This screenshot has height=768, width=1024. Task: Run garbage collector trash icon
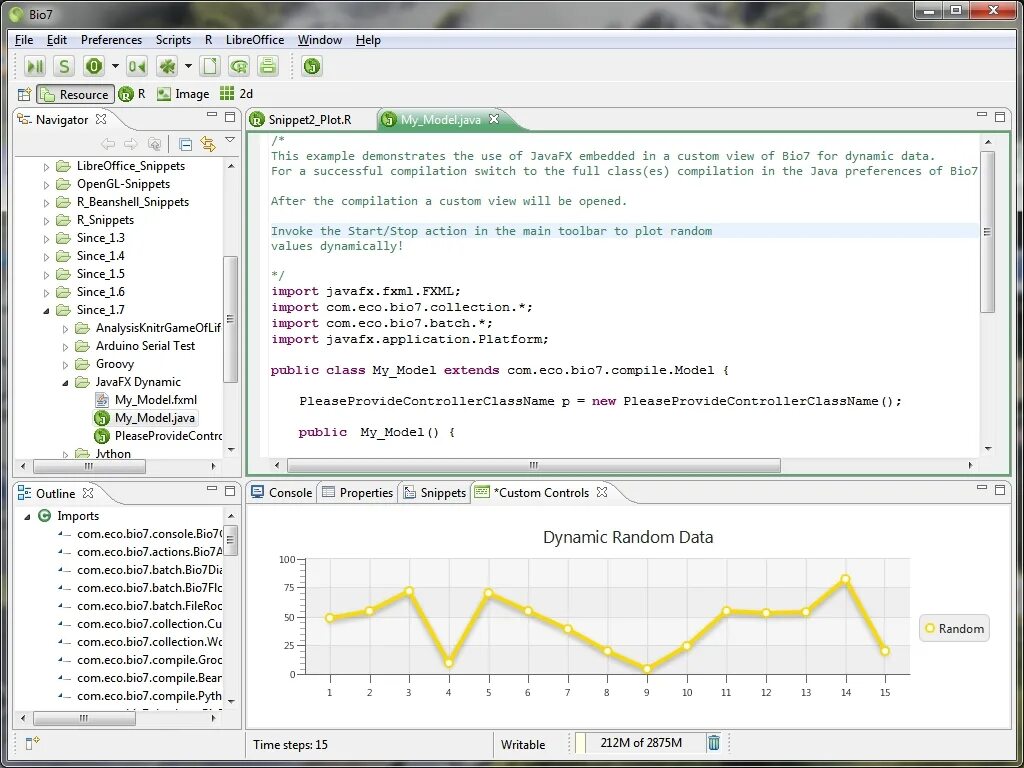coord(714,743)
